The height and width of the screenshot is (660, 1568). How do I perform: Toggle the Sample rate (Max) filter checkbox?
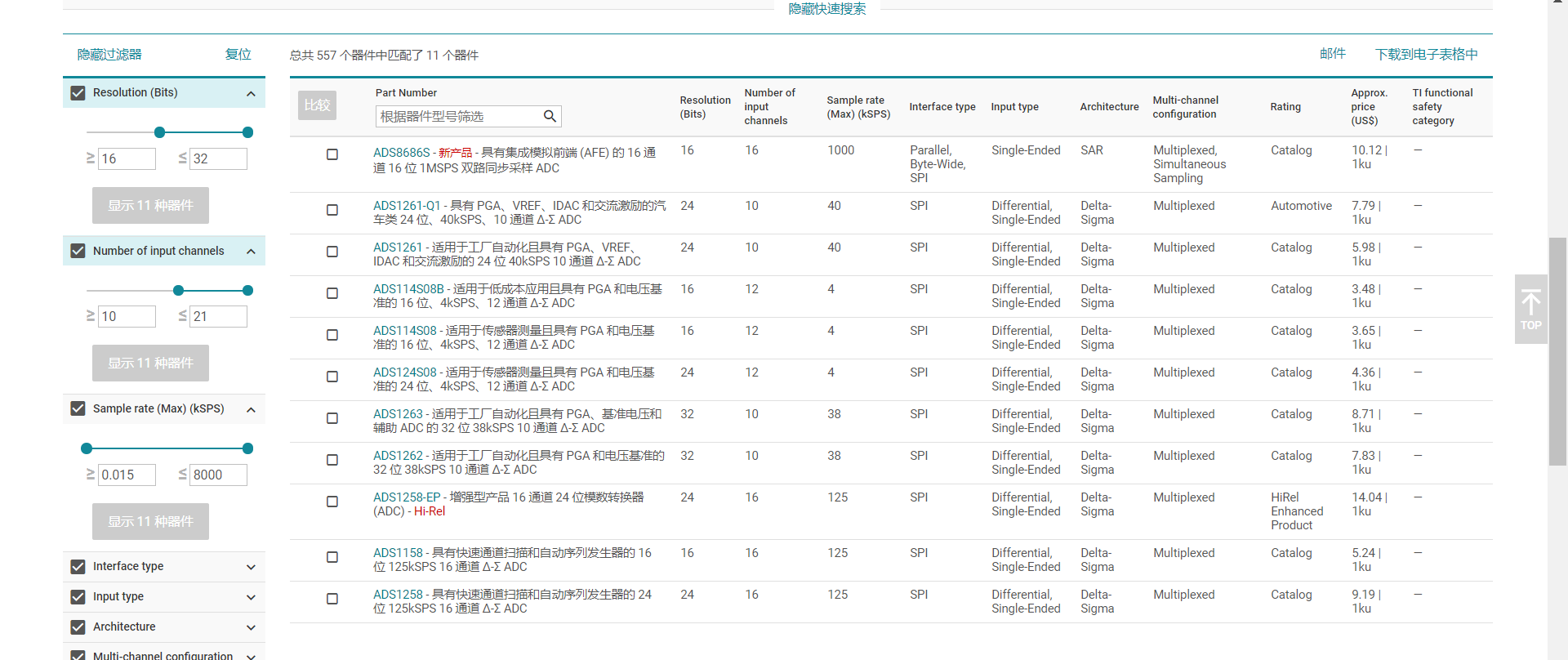pos(78,408)
